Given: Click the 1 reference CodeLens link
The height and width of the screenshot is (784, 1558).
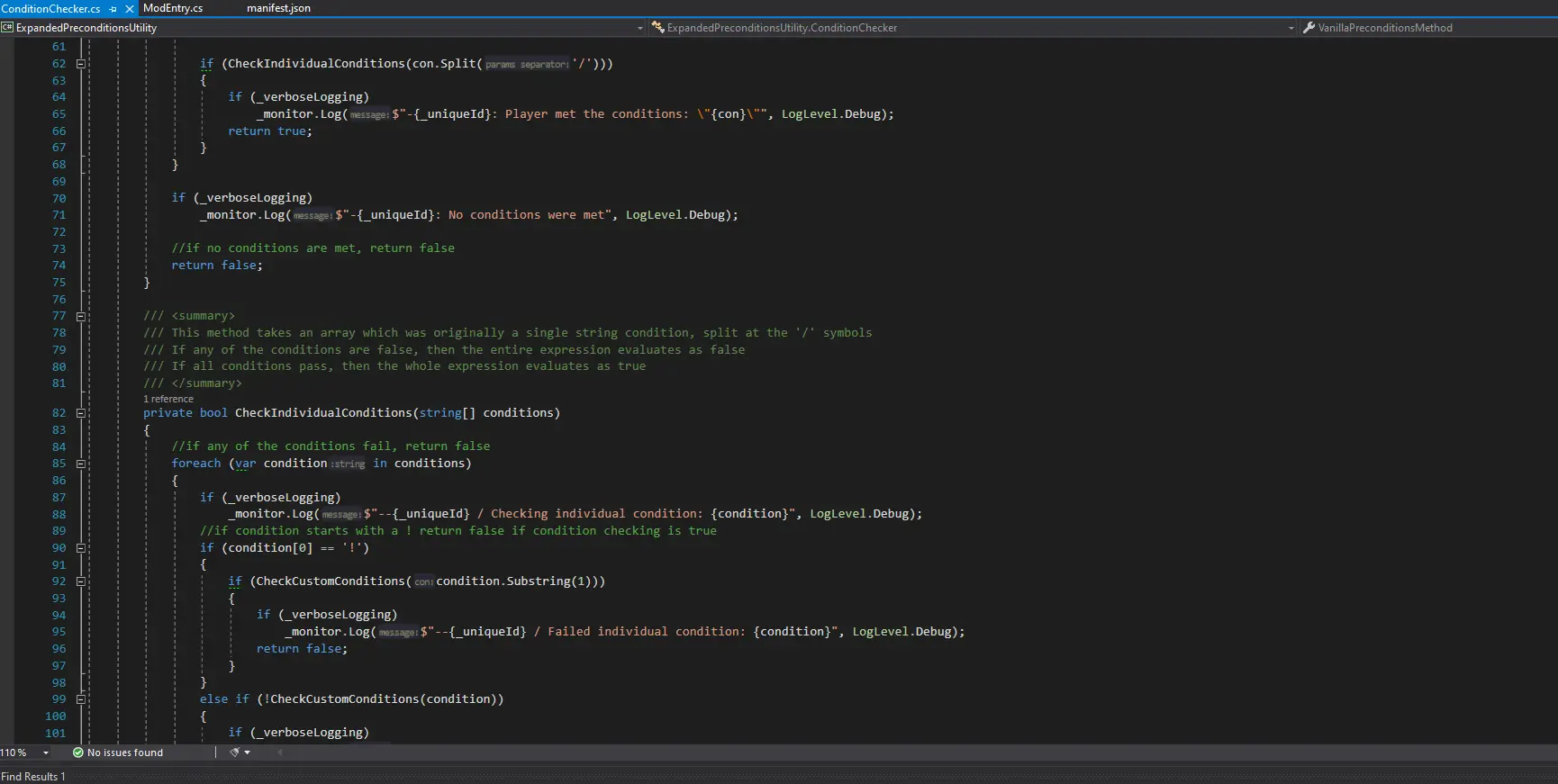Looking at the screenshot, I should click(168, 399).
